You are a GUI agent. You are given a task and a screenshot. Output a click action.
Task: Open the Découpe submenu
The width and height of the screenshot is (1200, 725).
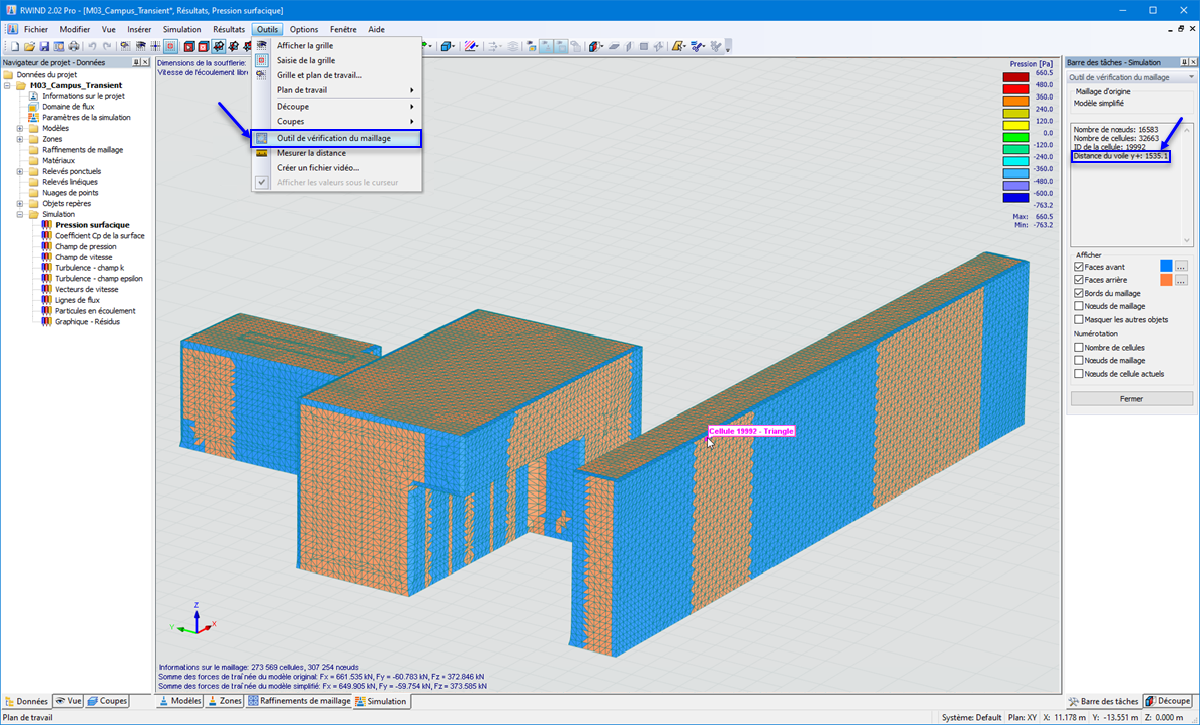[x=335, y=107]
